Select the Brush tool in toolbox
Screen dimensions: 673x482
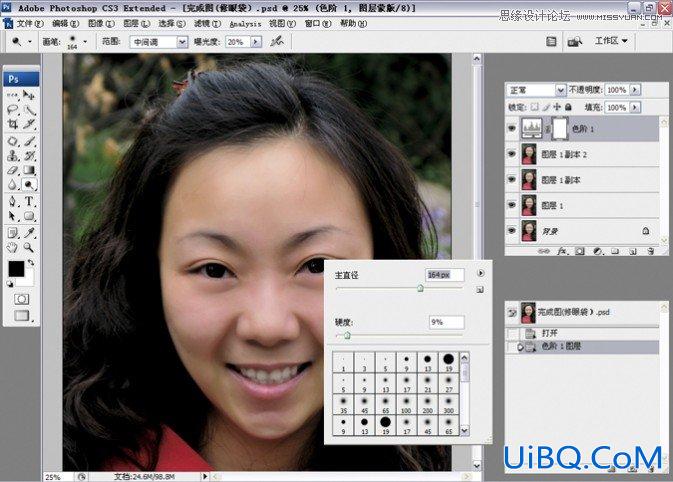click(x=29, y=140)
